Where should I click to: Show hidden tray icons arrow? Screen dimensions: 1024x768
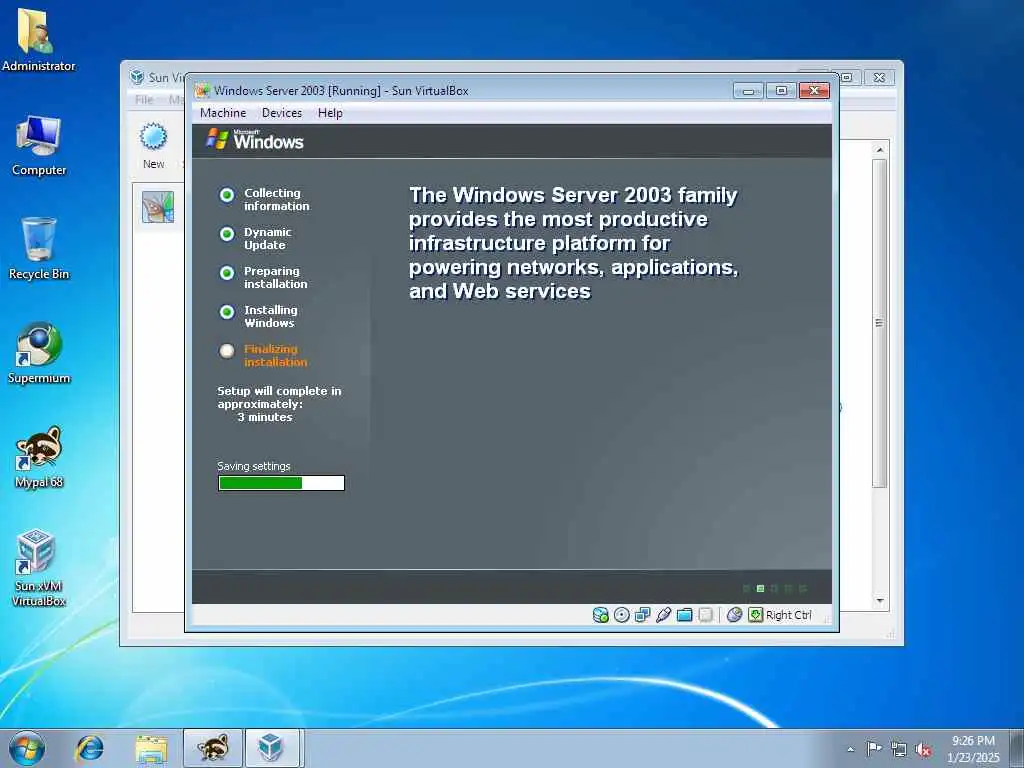coord(850,749)
